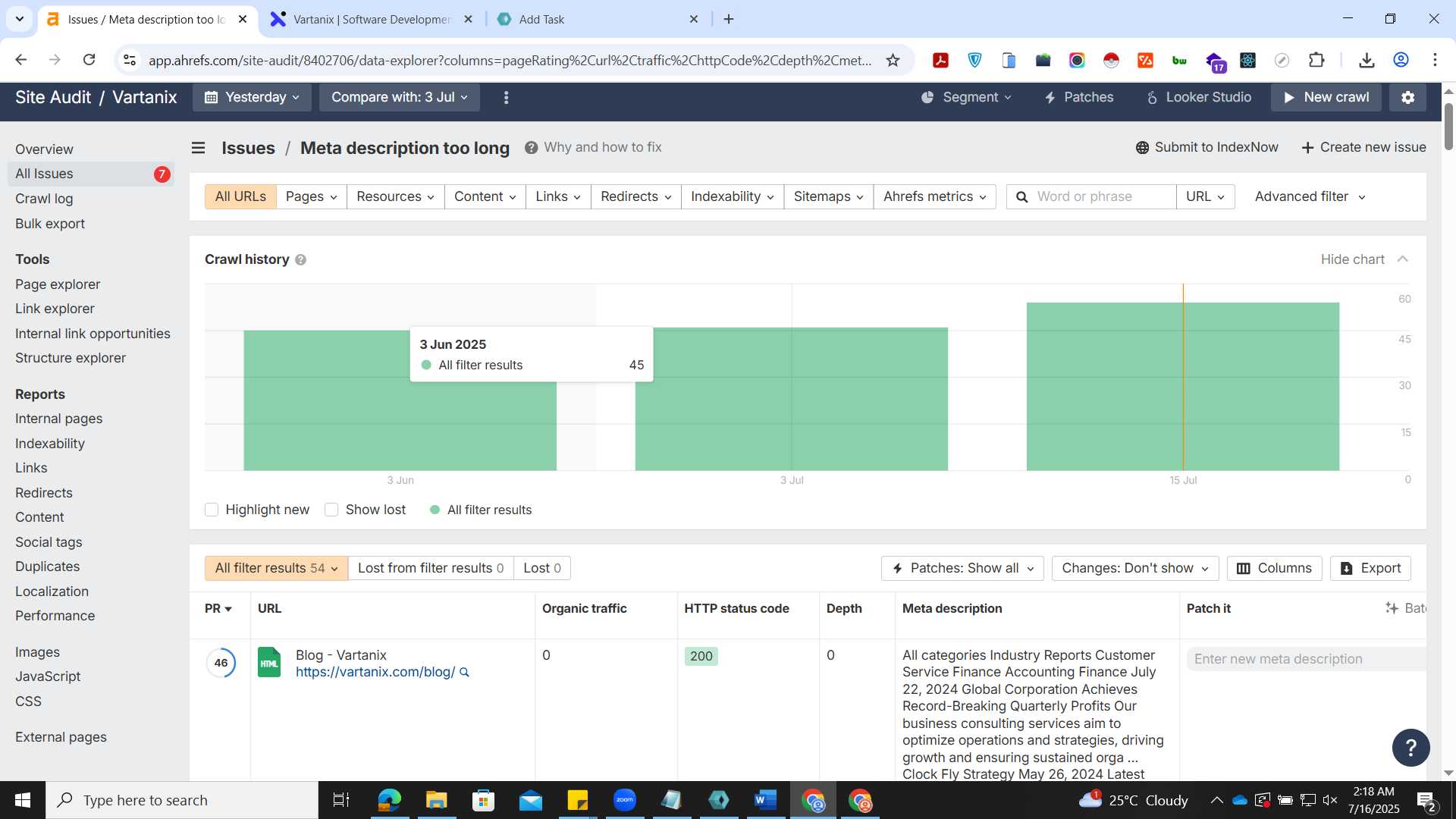The image size is (1456, 819).
Task: Start a New crawl
Action: click(x=1326, y=97)
